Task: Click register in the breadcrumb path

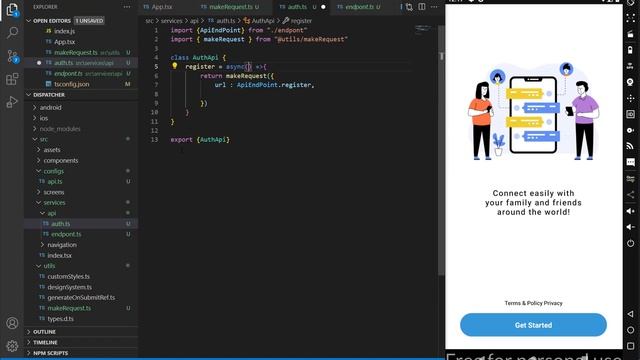Action: pyautogui.click(x=301, y=21)
